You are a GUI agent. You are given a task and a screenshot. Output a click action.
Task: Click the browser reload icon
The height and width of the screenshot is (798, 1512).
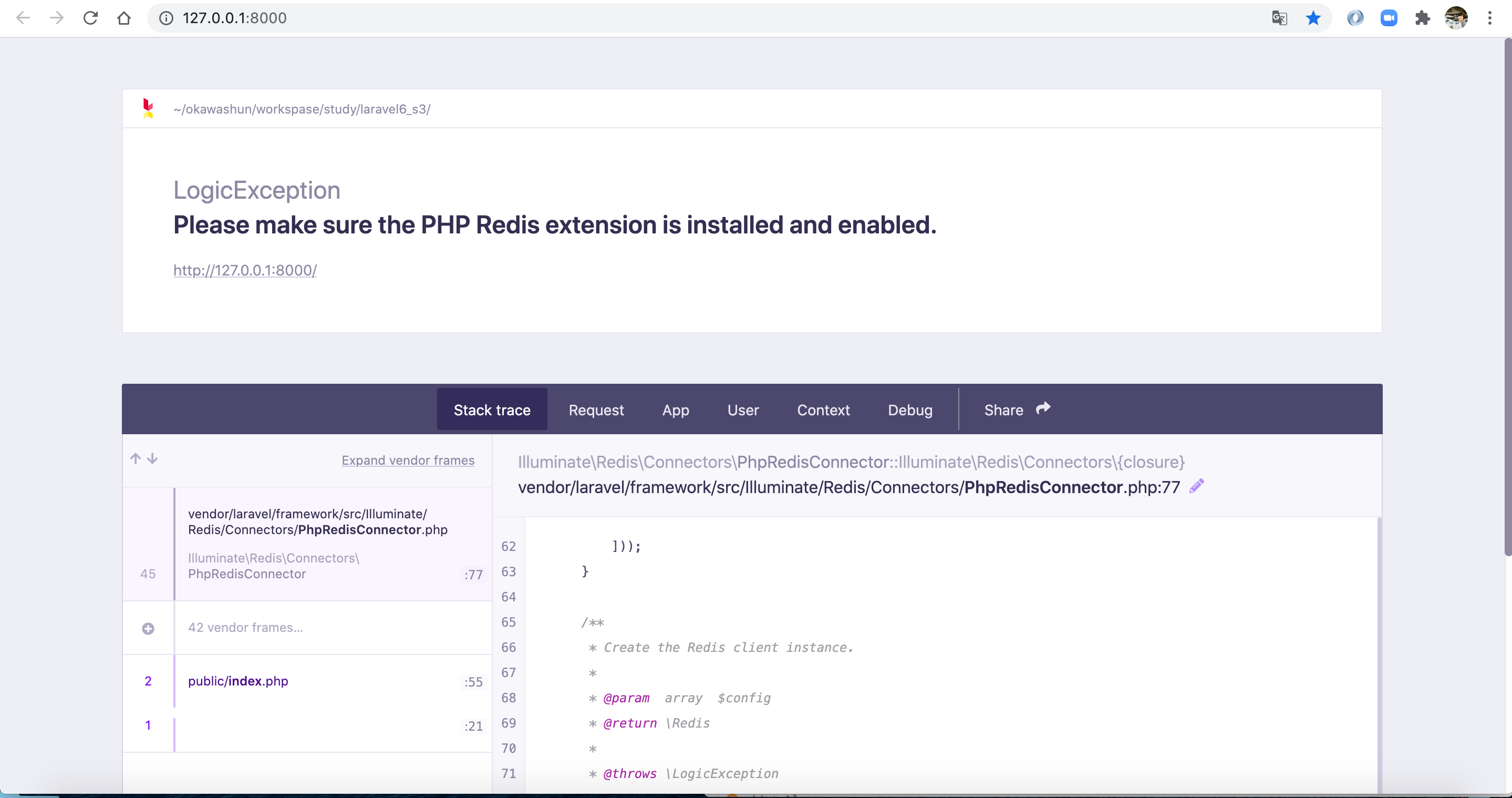tap(90, 18)
